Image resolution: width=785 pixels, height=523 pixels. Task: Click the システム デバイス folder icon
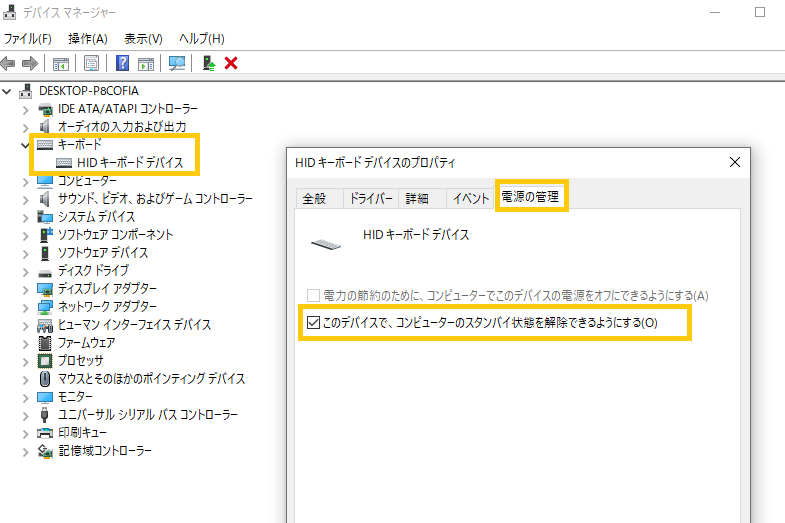[x=45, y=217]
